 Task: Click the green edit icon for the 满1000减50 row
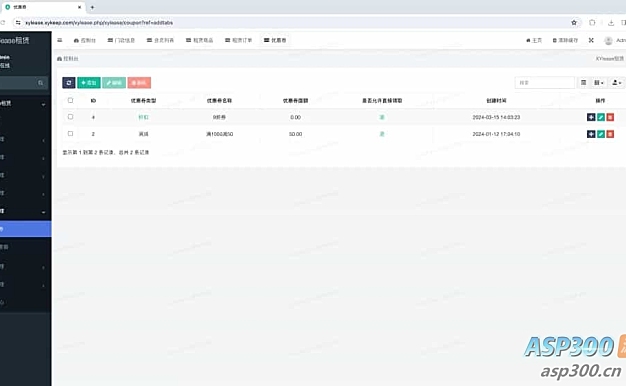click(x=600, y=134)
